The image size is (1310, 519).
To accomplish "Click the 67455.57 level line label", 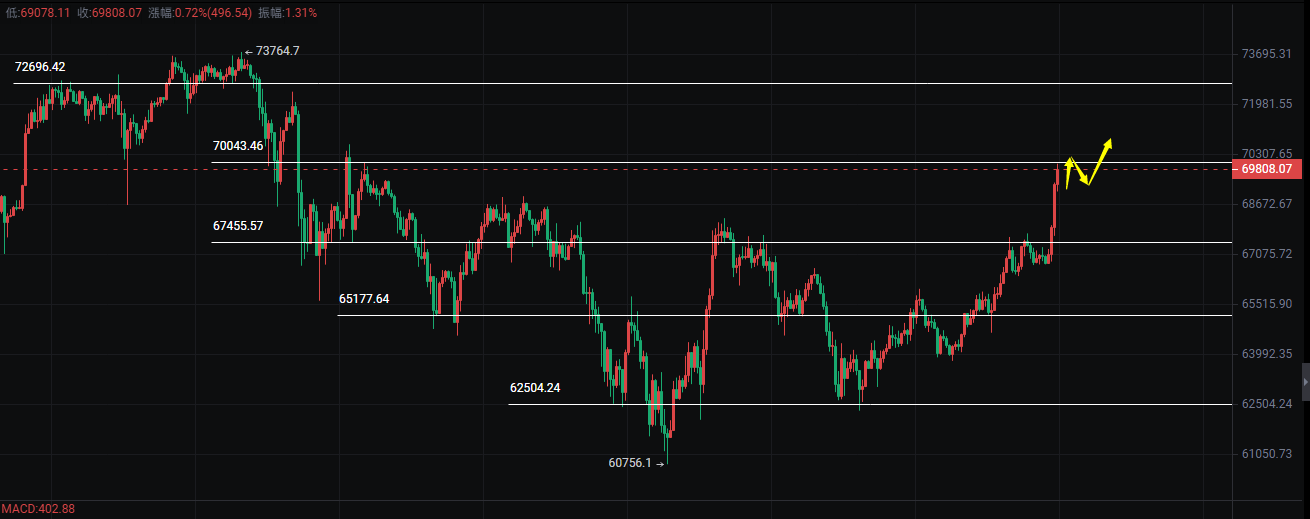I will [x=238, y=226].
